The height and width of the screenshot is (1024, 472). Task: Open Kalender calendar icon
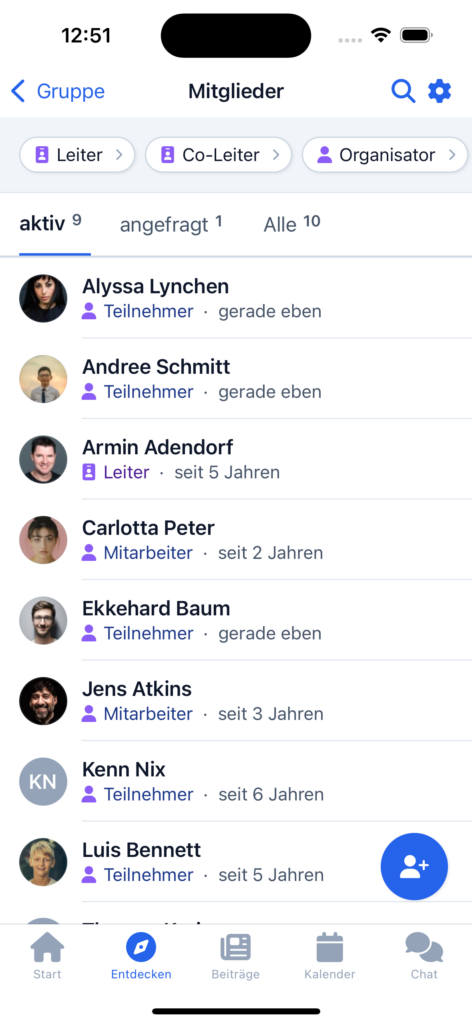[x=330, y=947]
